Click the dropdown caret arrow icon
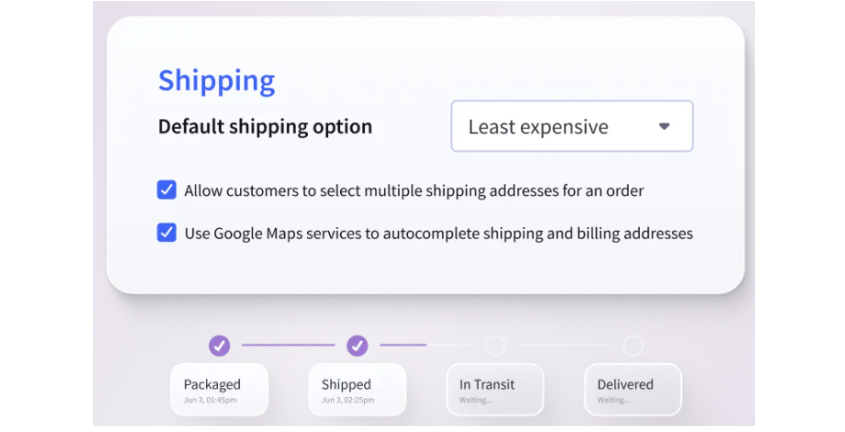The width and height of the screenshot is (845, 432). coord(664,126)
